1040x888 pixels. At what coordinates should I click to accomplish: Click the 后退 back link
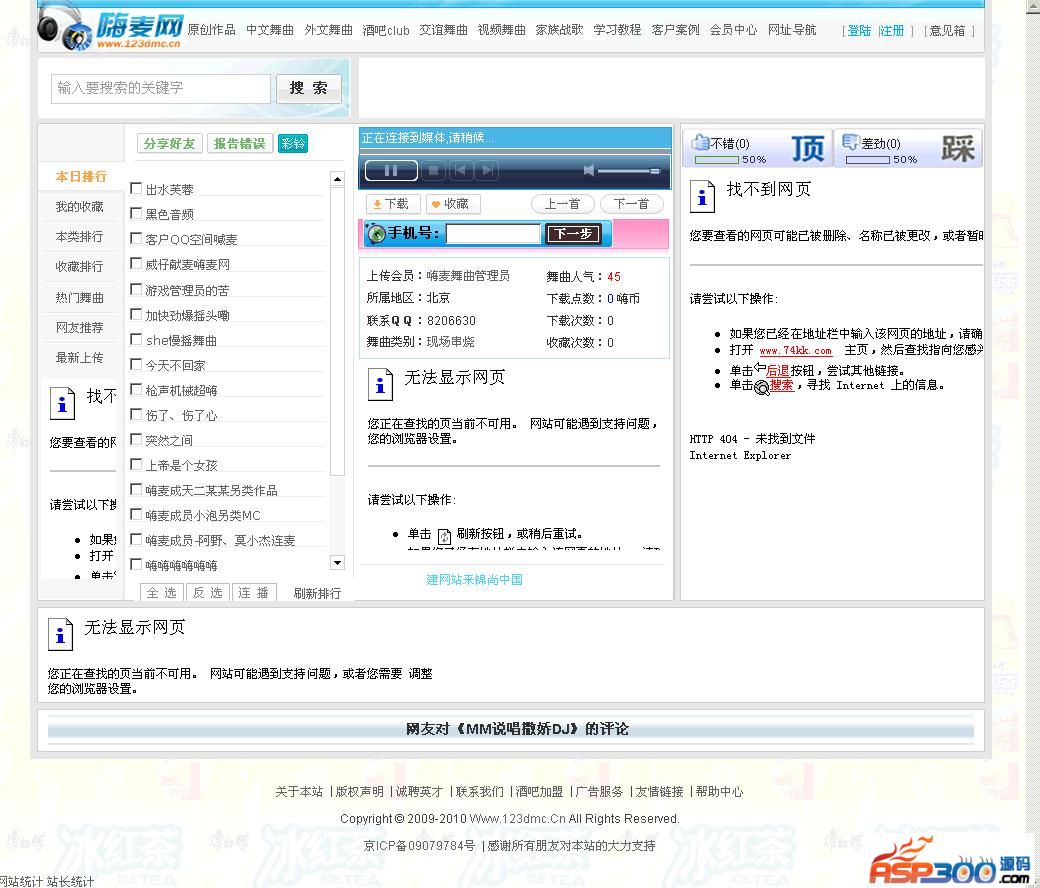pos(777,371)
